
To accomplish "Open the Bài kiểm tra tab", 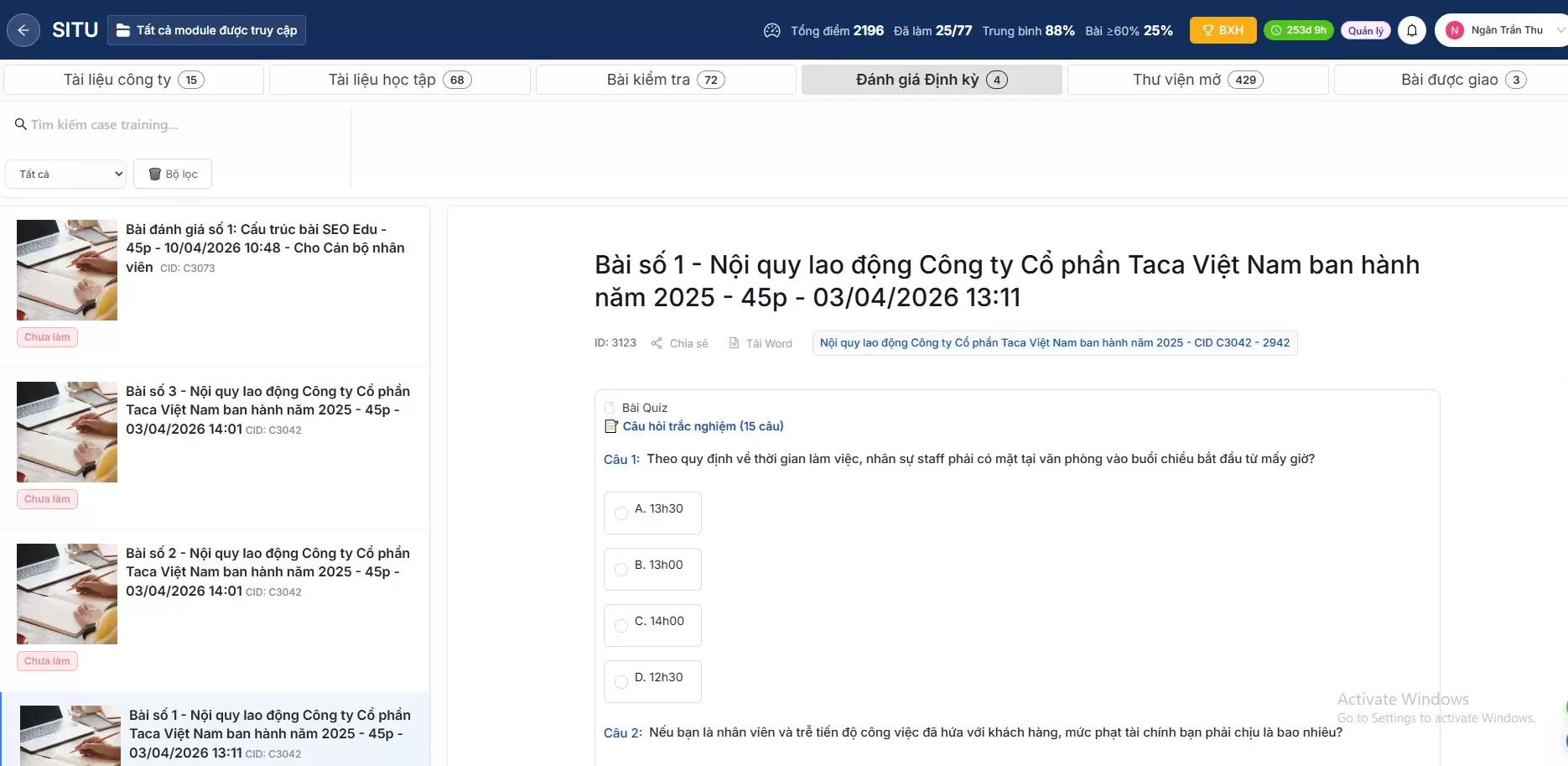I will click(x=666, y=80).
